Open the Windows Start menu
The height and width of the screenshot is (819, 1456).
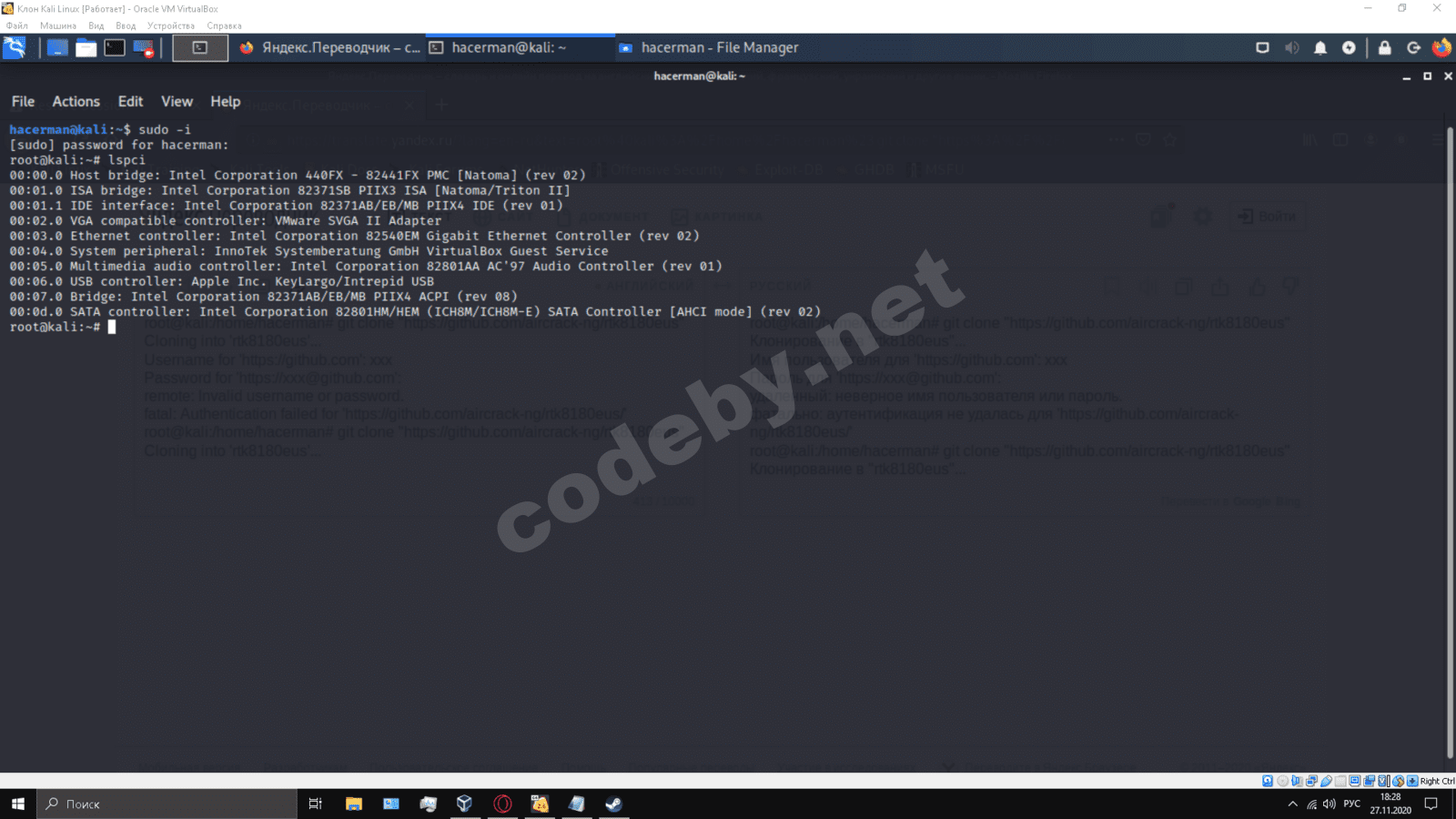point(18,804)
